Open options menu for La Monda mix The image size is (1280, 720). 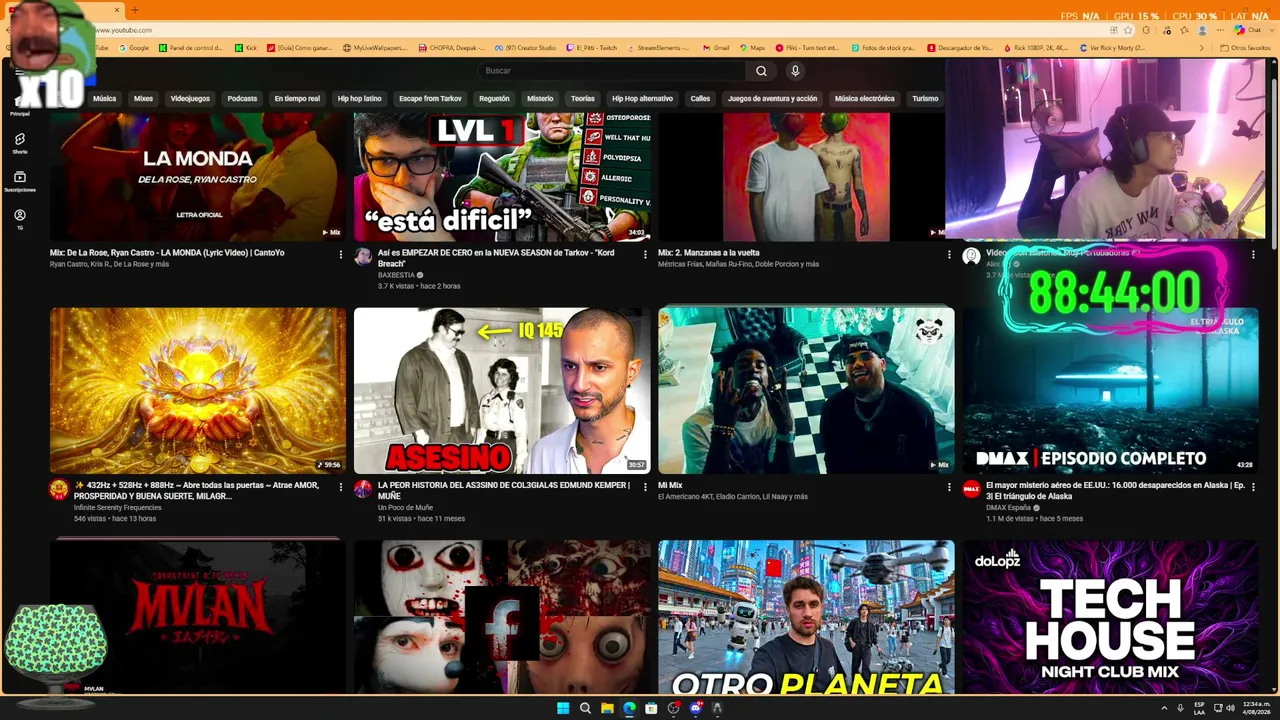coord(341,254)
